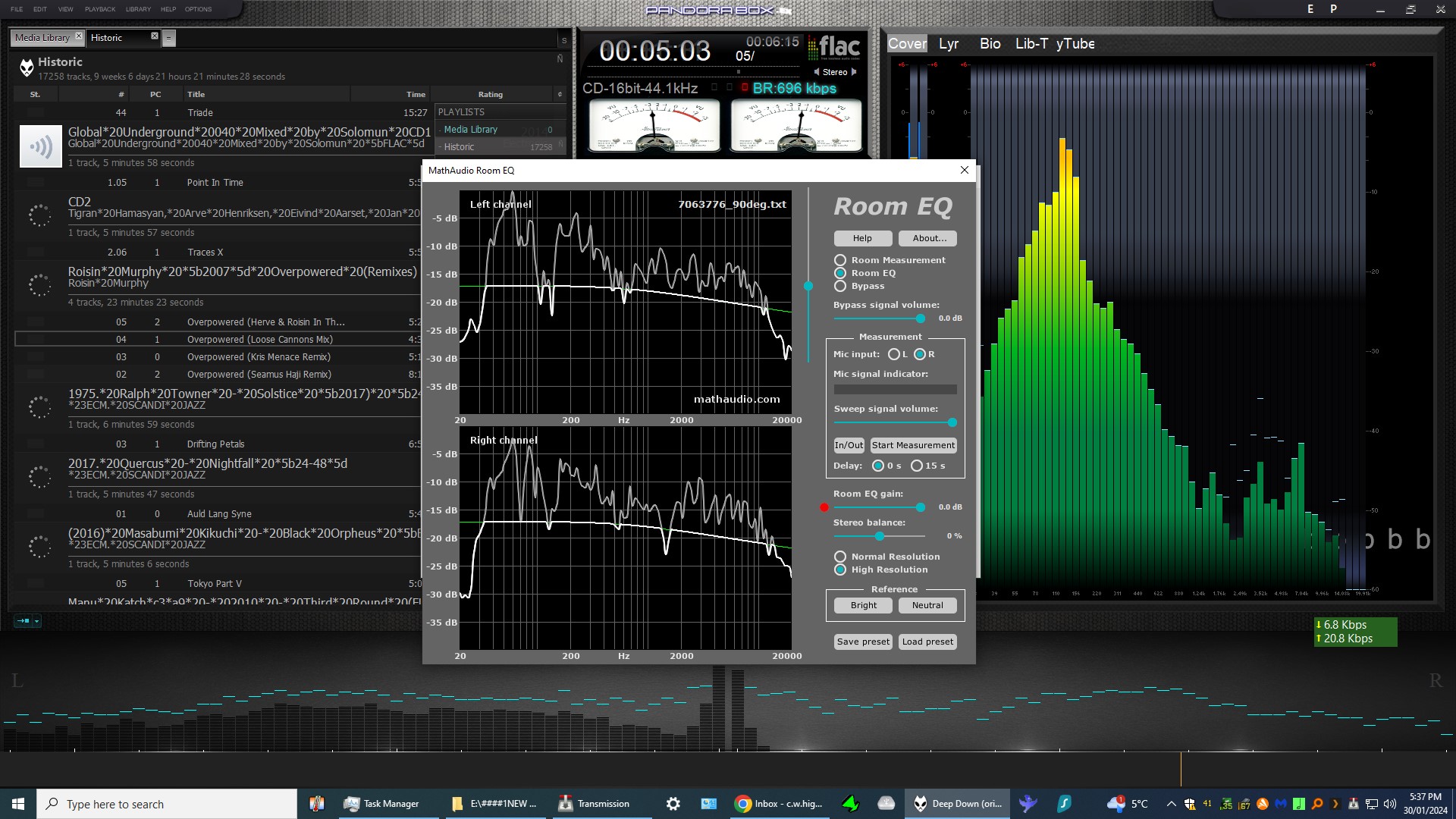
Task: Select High Resolution
Action: pyautogui.click(x=840, y=570)
